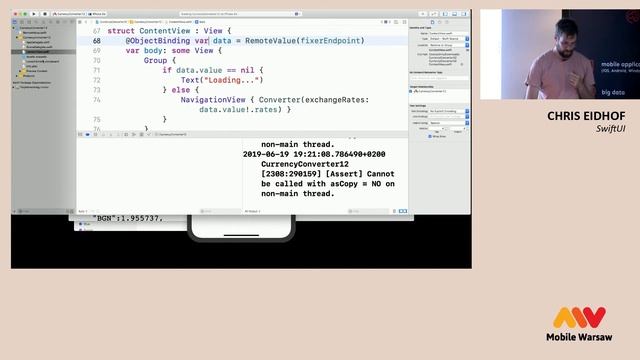Clear the console with trash icon
Image resolution: width=640 pixels, height=360 pixels.
[394, 211]
